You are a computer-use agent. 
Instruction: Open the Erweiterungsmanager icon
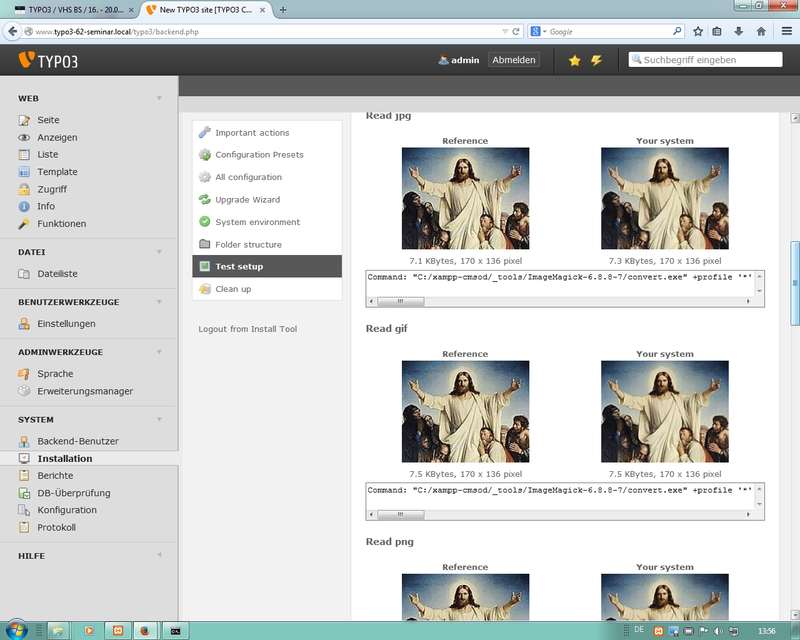[x=25, y=391]
